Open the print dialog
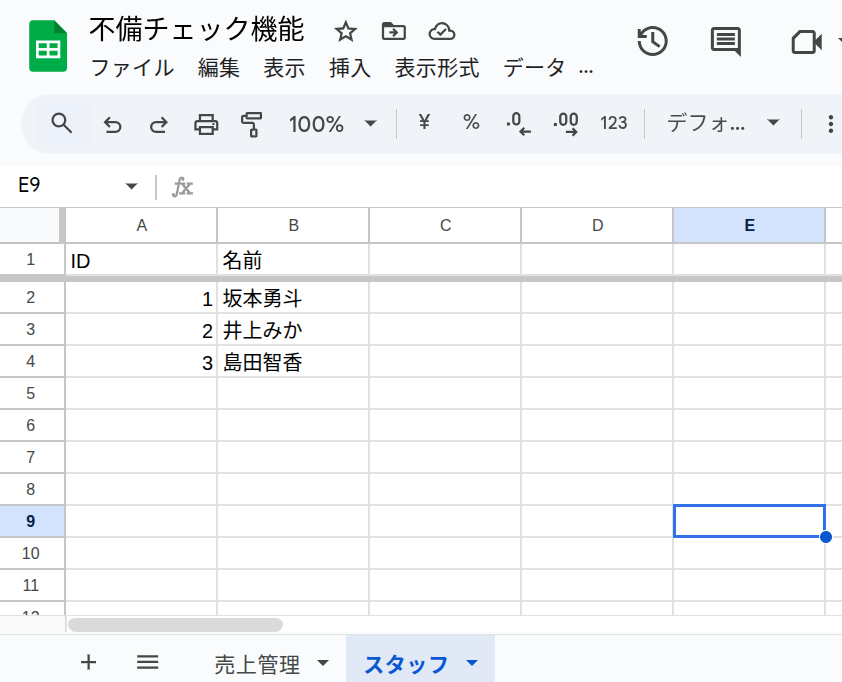 205,123
